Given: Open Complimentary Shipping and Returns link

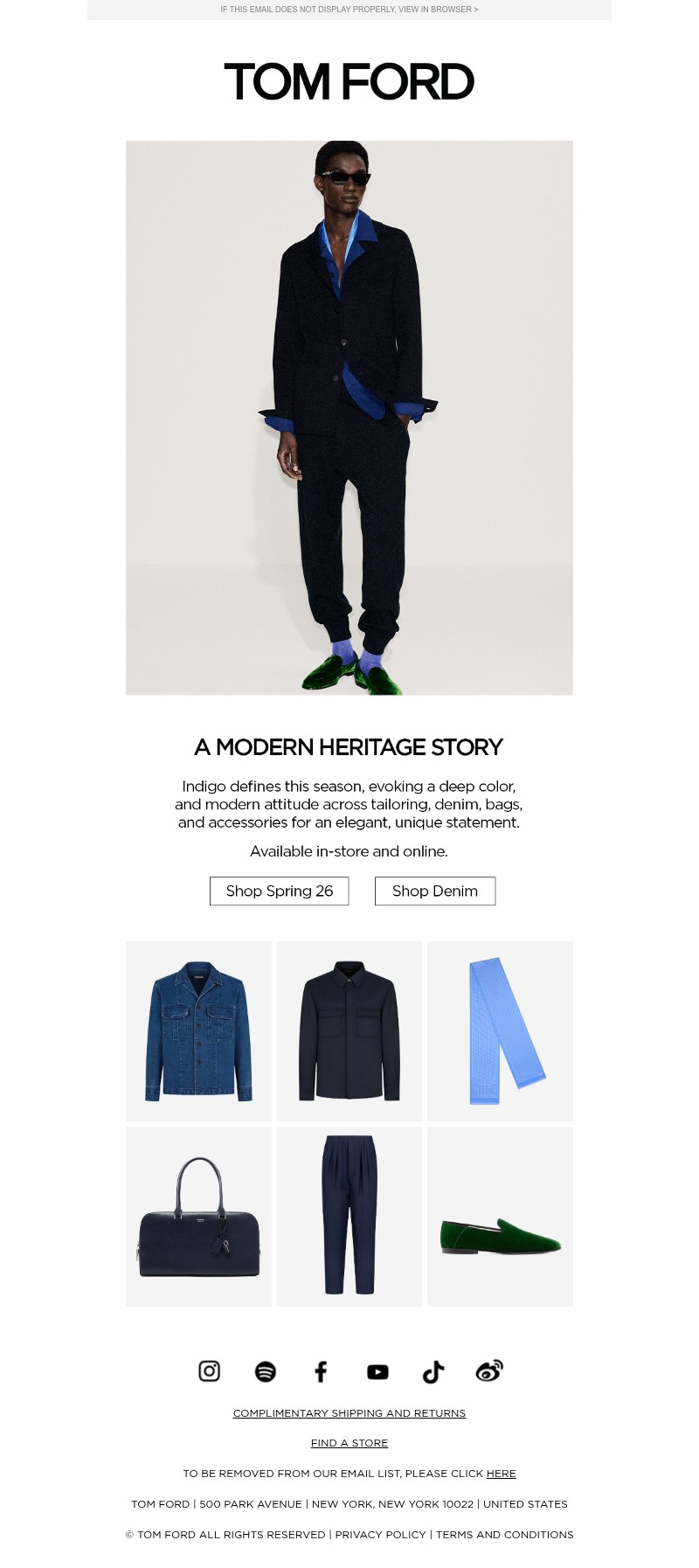Looking at the screenshot, I should [x=349, y=1412].
